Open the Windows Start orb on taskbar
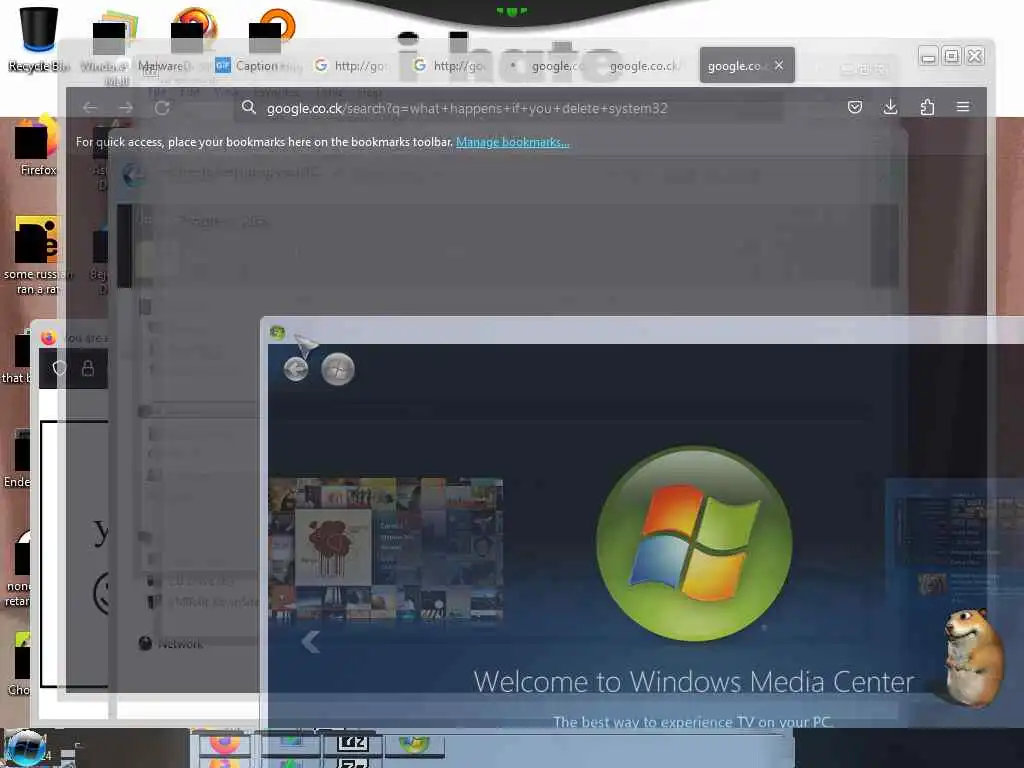This screenshot has width=1024, height=768. click(x=26, y=748)
